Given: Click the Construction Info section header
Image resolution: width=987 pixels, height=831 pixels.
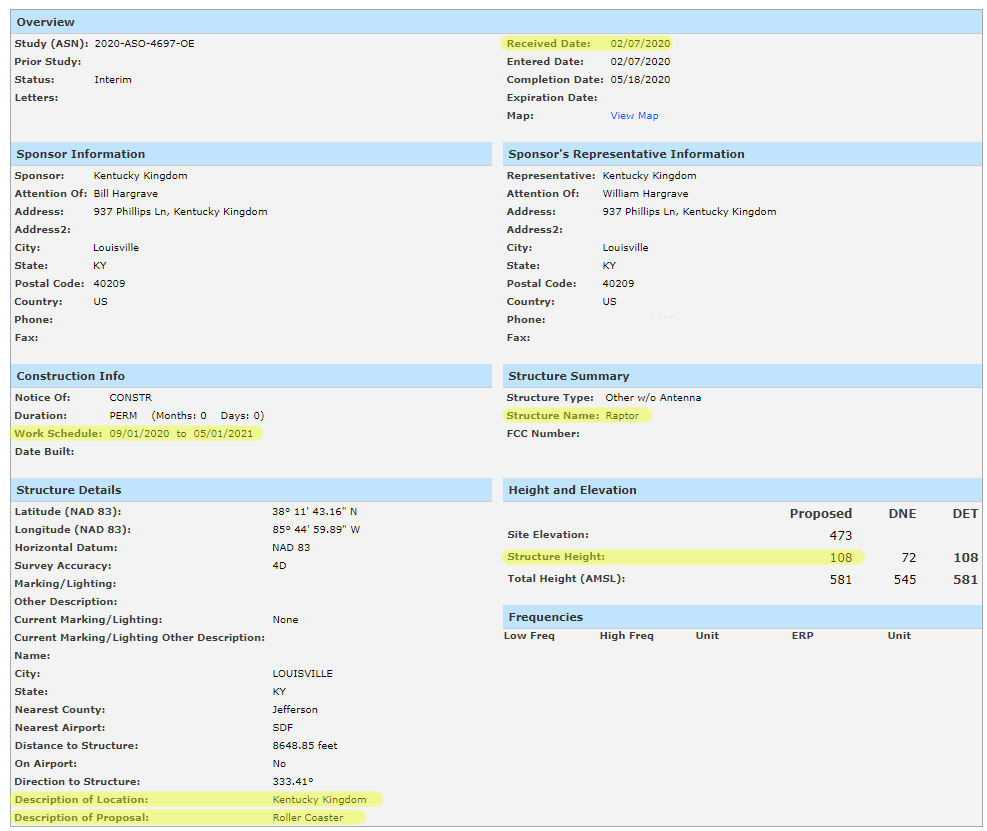Looking at the screenshot, I should click(71, 376).
